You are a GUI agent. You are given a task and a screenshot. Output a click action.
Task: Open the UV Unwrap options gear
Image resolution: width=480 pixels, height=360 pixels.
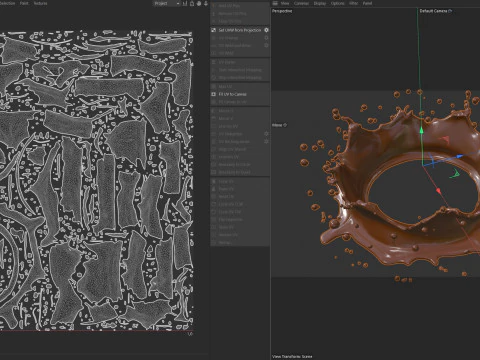coord(266,38)
